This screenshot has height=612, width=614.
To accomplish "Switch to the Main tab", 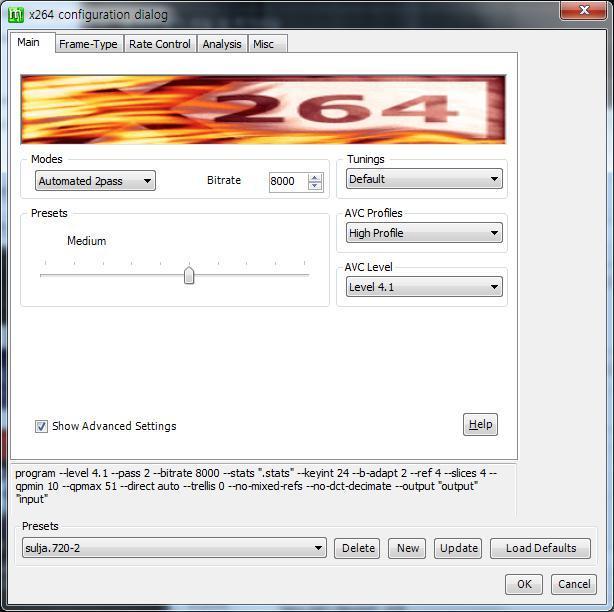I will 33,42.
